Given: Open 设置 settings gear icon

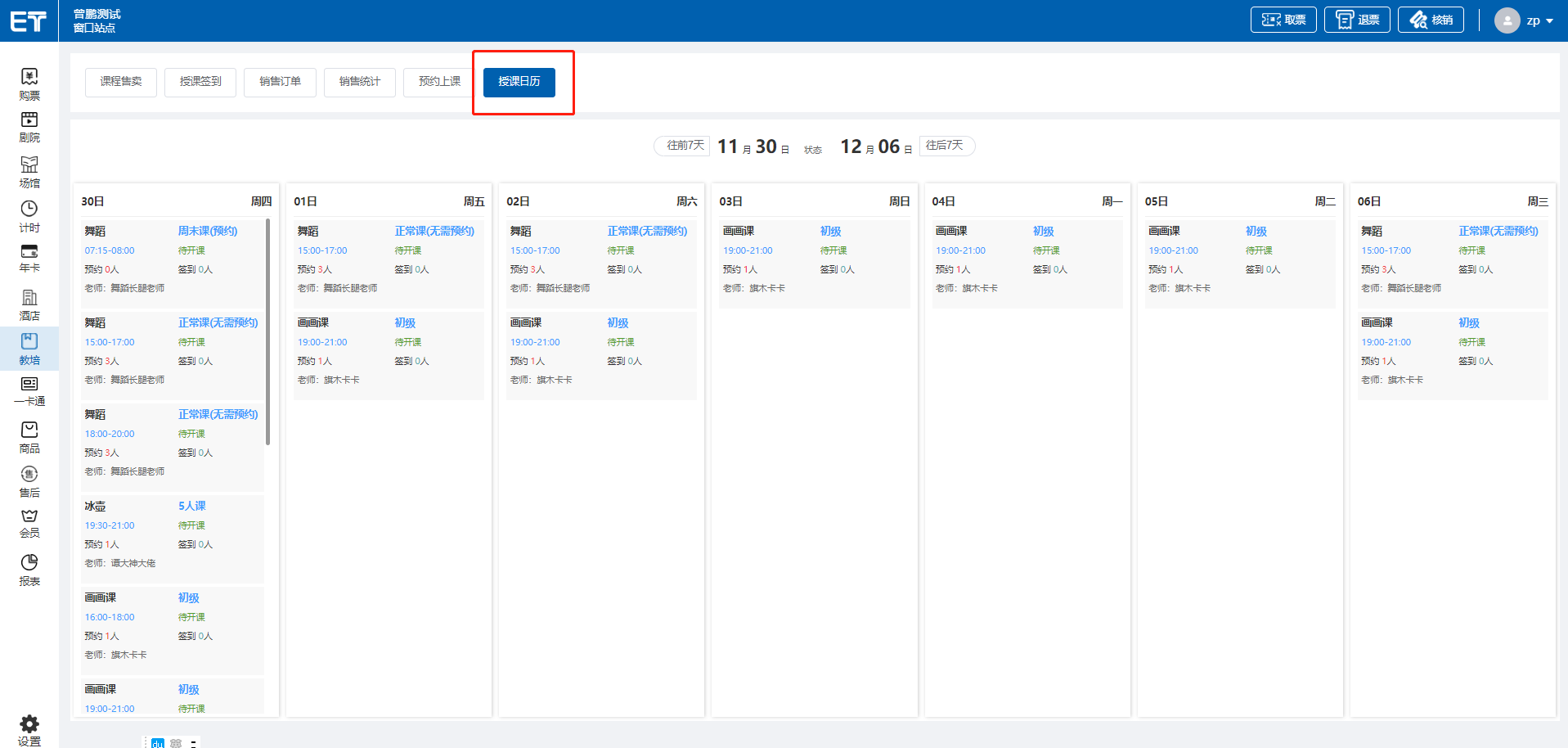Looking at the screenshot, I should [29, 725].
